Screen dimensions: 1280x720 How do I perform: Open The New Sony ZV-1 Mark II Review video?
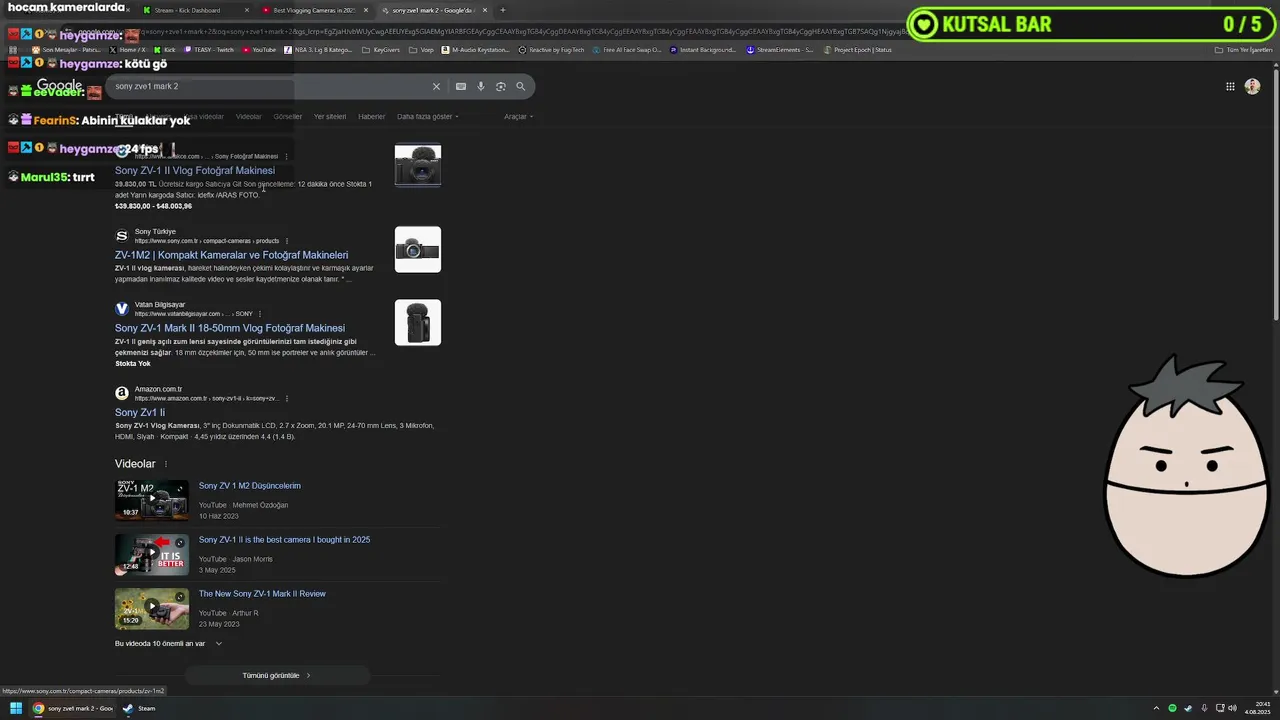[x=262, y=594]
